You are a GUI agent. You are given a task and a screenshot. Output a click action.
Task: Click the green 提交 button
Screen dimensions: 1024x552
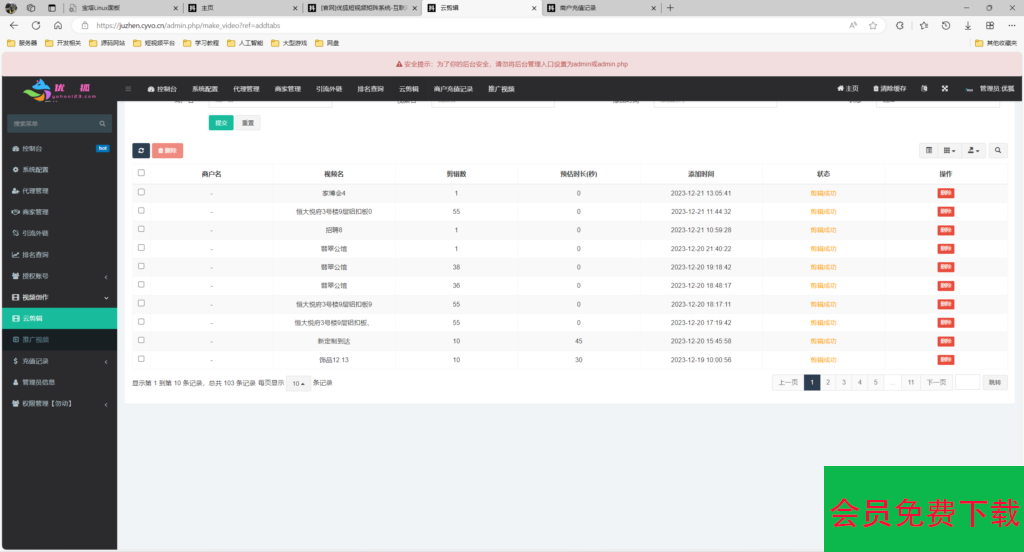point(220,123)
